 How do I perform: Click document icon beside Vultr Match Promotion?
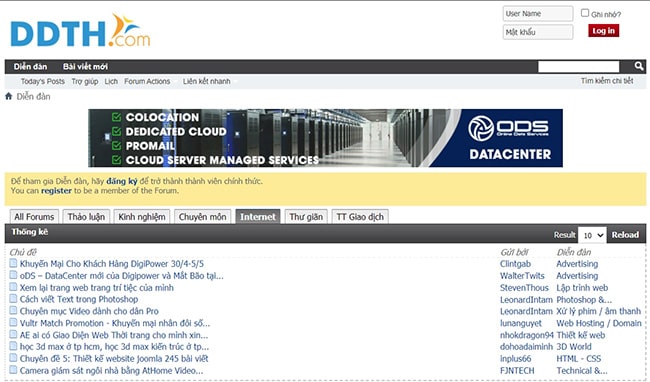pyautogui.click(x=13, y=323)
